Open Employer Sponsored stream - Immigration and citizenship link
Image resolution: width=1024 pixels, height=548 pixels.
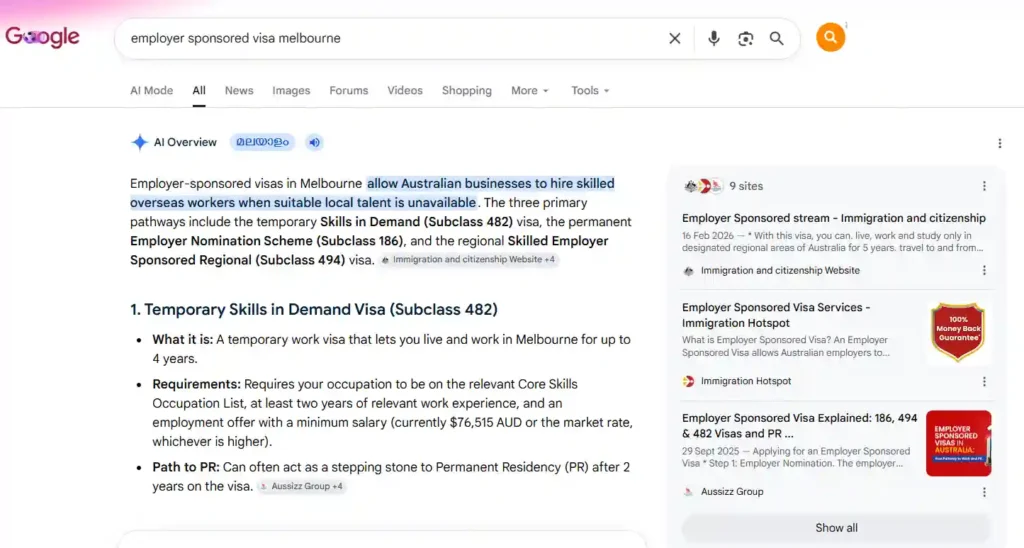[x=834, y=218]
